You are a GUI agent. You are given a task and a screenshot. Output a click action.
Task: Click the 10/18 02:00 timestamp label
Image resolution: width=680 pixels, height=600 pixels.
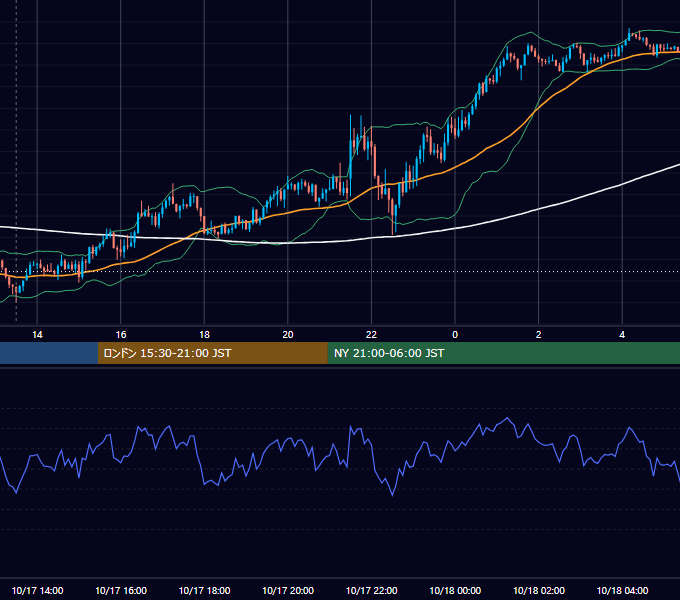(539, 590)
